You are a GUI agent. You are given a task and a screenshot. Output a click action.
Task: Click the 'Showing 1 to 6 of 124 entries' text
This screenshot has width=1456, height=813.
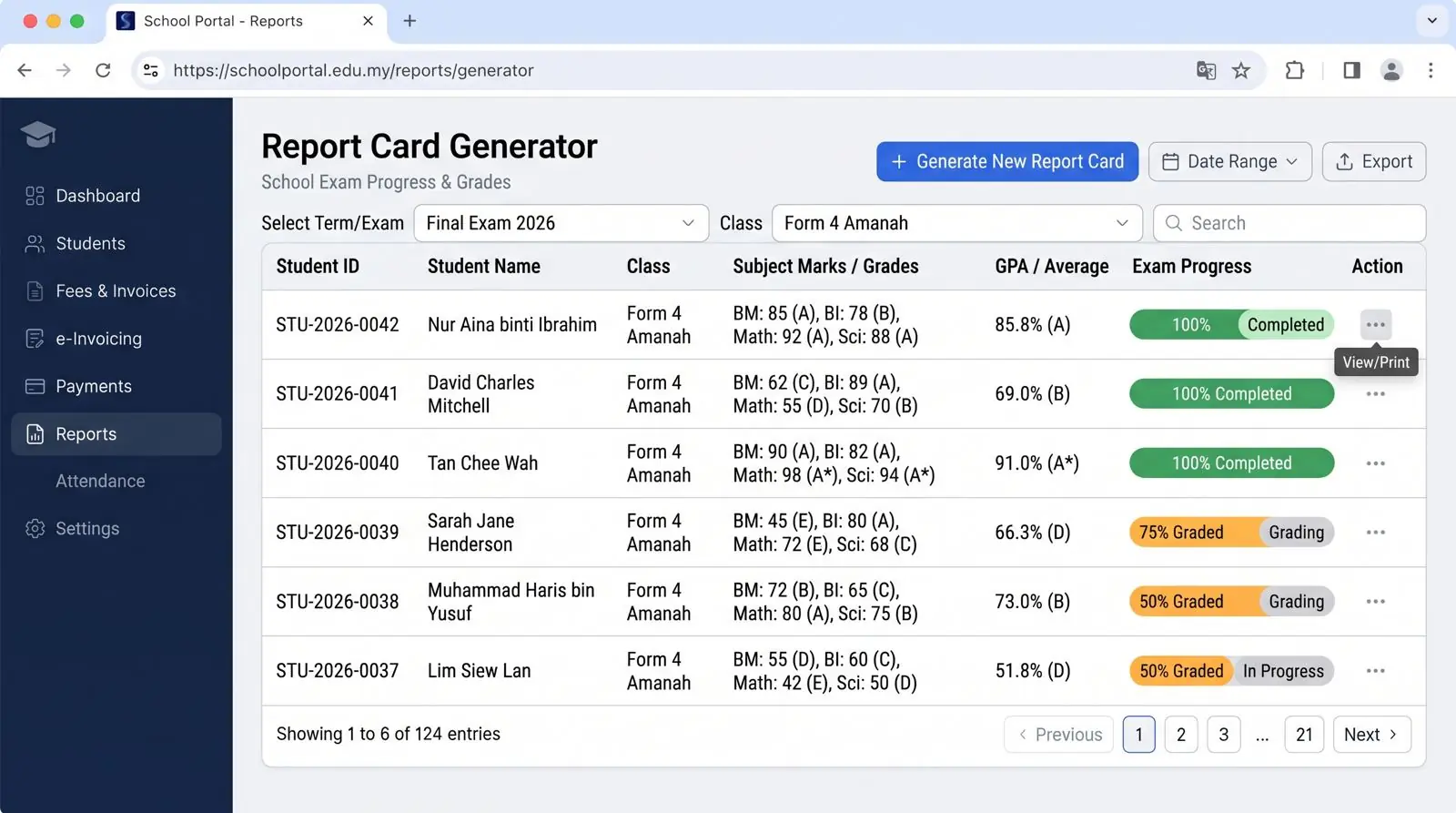(388, 734)
